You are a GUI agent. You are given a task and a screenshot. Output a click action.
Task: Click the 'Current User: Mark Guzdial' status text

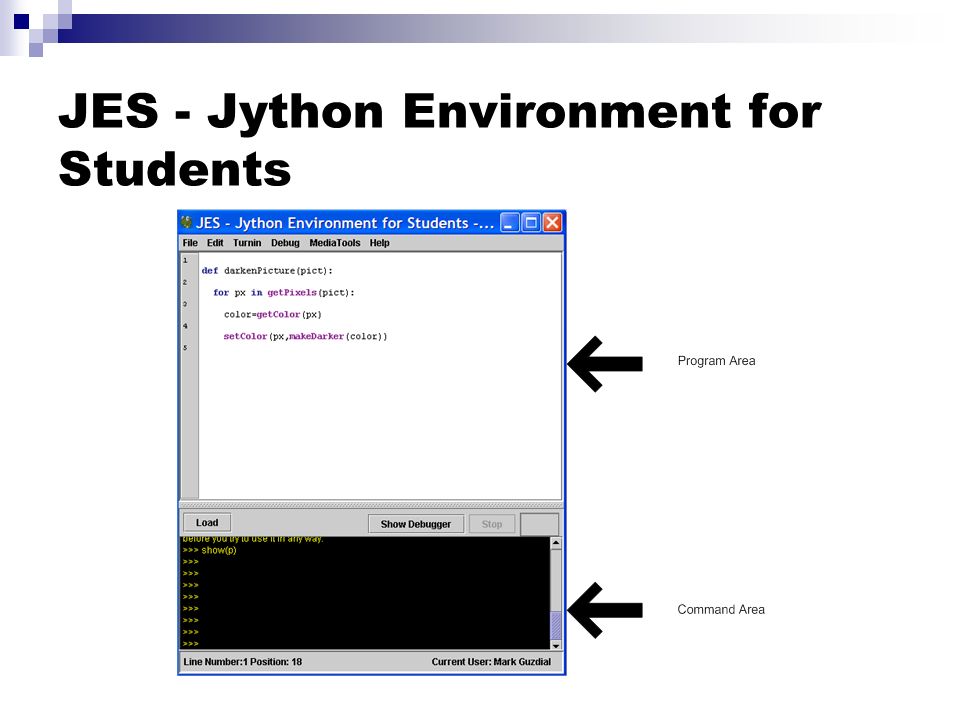(x=491, y=662)
